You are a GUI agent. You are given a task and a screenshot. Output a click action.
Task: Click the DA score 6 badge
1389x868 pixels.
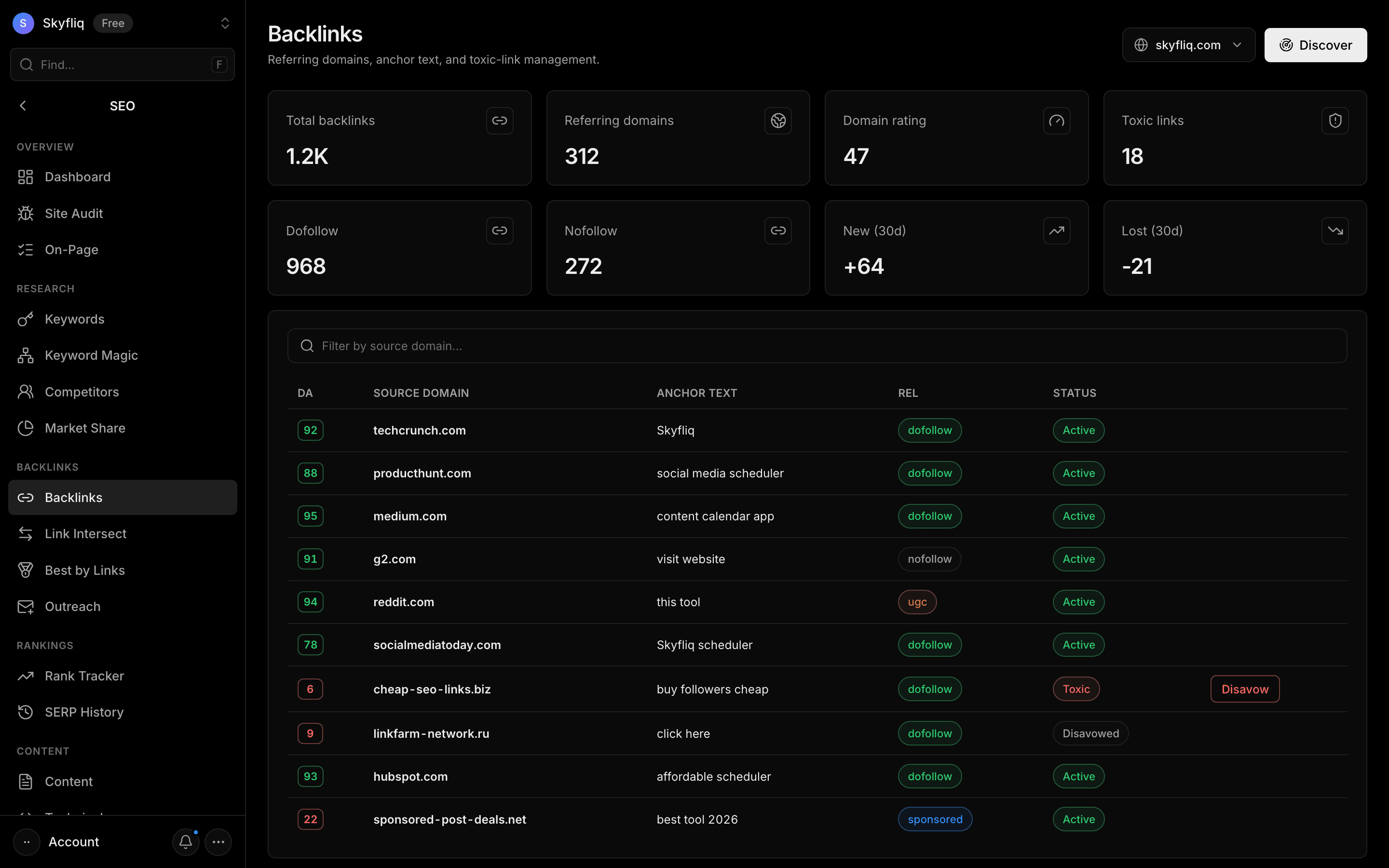click(x=311, y=689)
